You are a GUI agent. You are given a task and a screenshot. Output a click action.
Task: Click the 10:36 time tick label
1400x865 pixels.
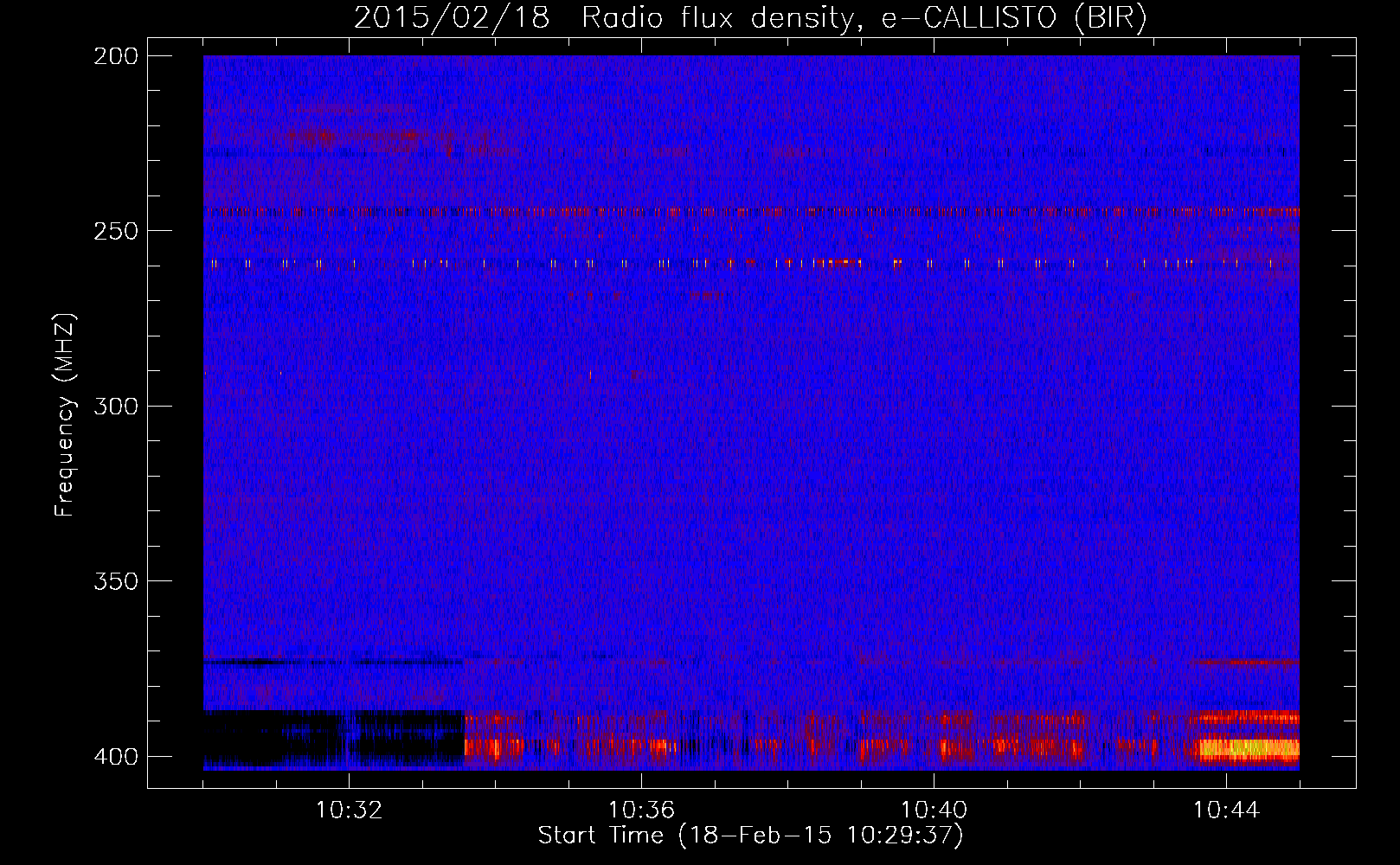[641, 811]
